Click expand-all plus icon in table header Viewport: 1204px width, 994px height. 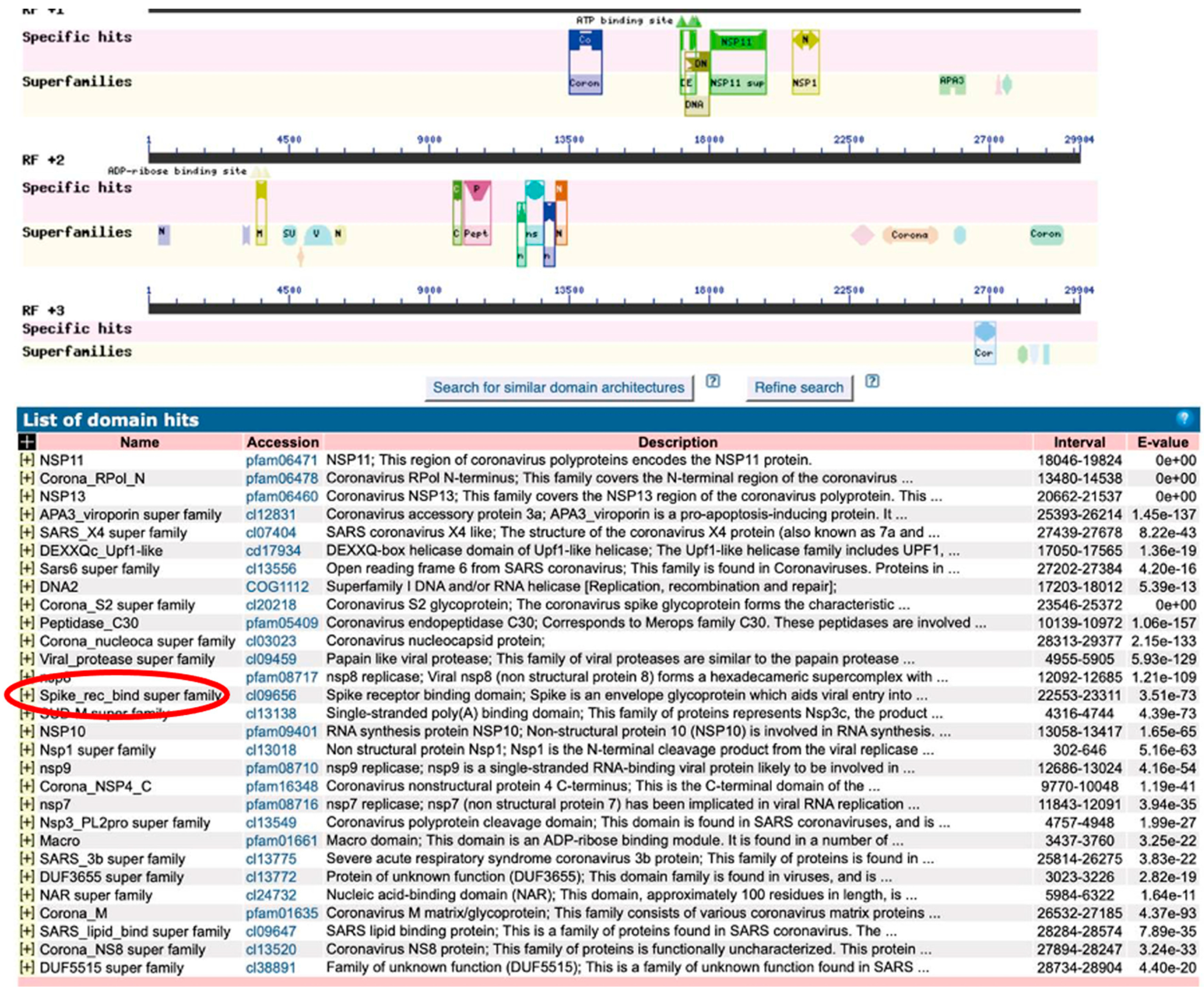click(26, 442)
